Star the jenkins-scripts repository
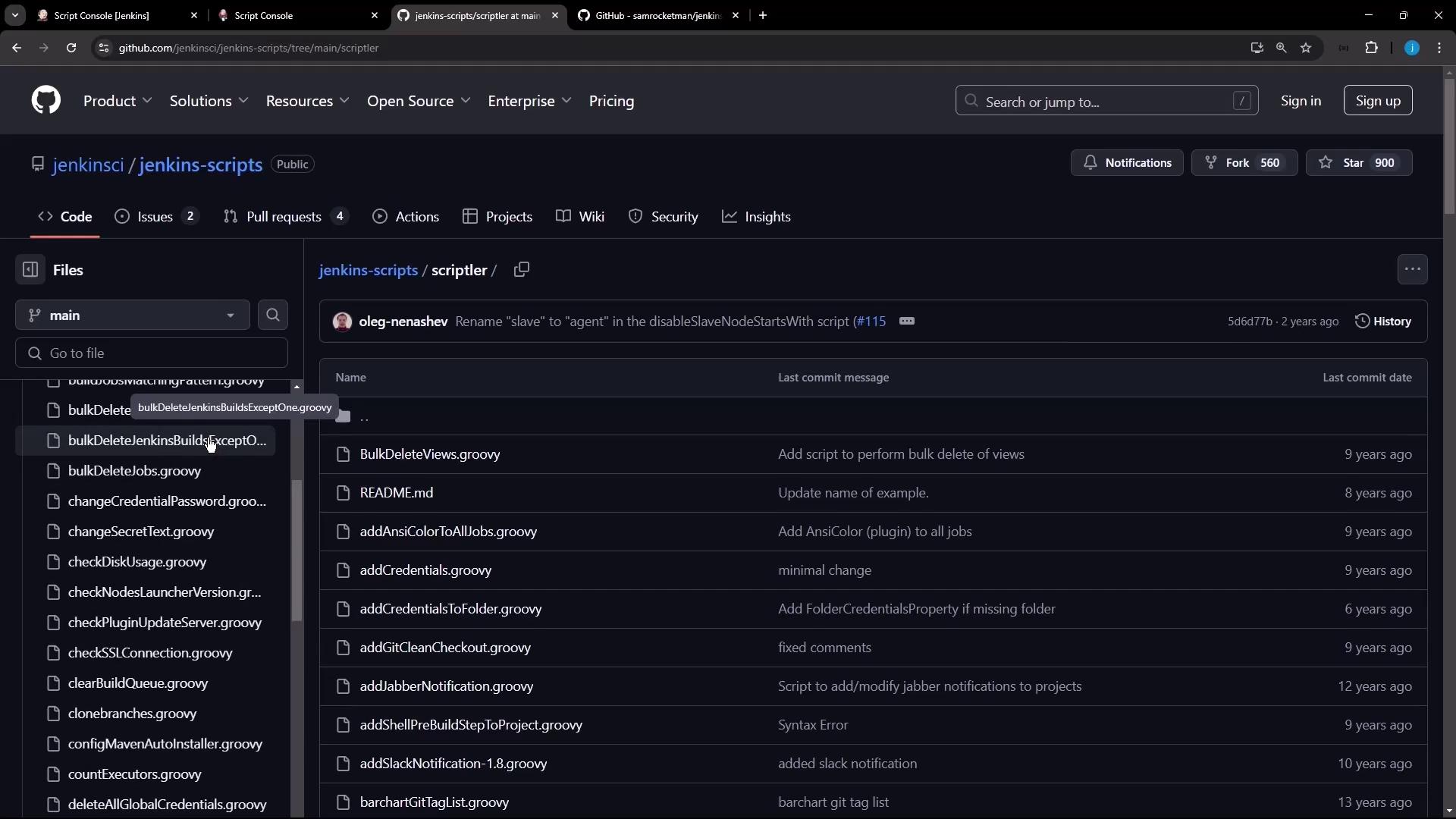 click(x=1358, y=163)
